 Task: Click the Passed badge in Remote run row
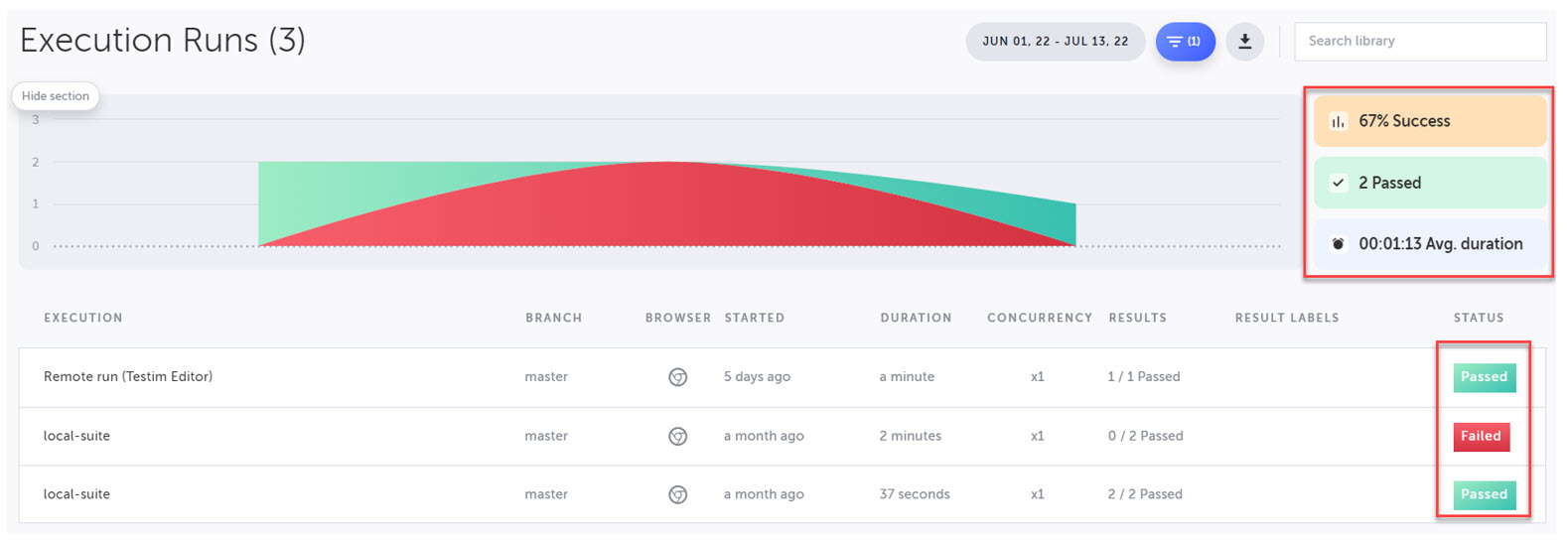[x=1484, y=377]
